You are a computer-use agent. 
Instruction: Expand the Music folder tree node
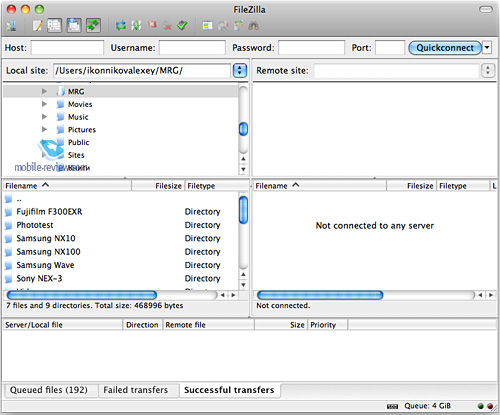click(44, 117)
